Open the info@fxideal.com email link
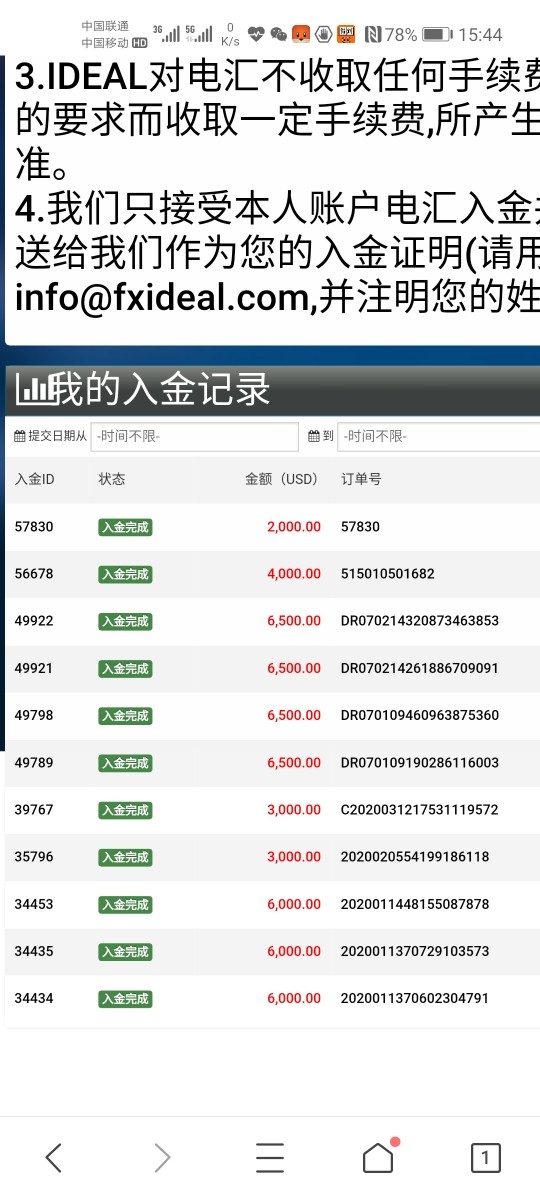The image size is (540, 1200). click(159, 299)
